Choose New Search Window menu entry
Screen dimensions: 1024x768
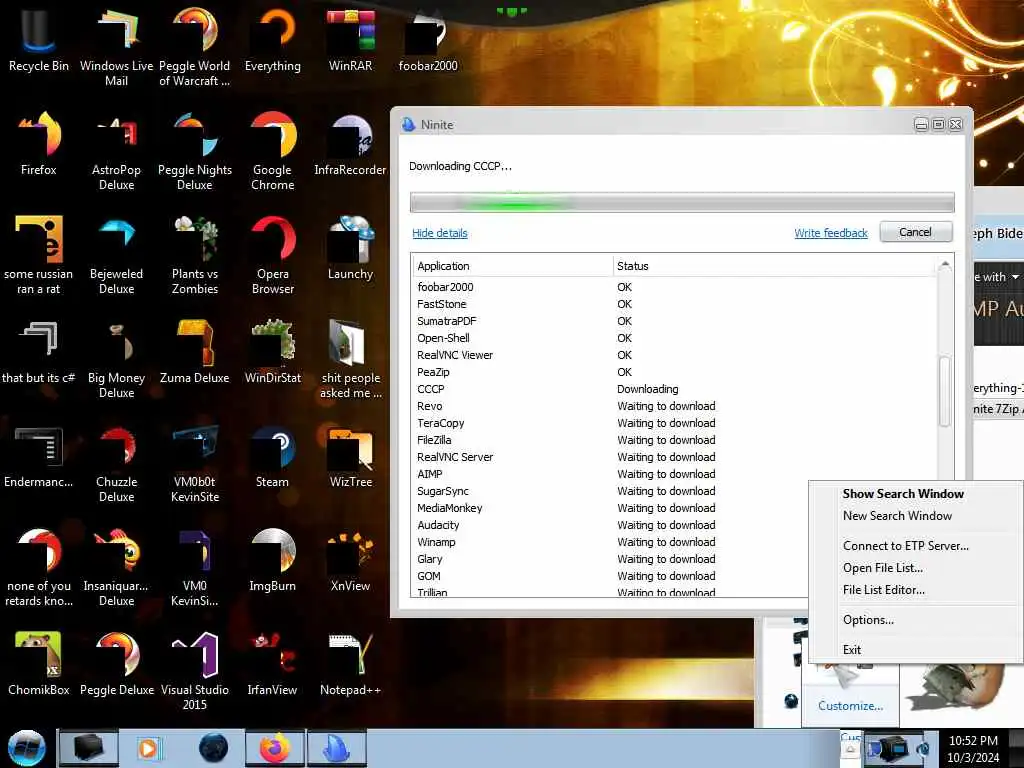(x=897, y=516)
